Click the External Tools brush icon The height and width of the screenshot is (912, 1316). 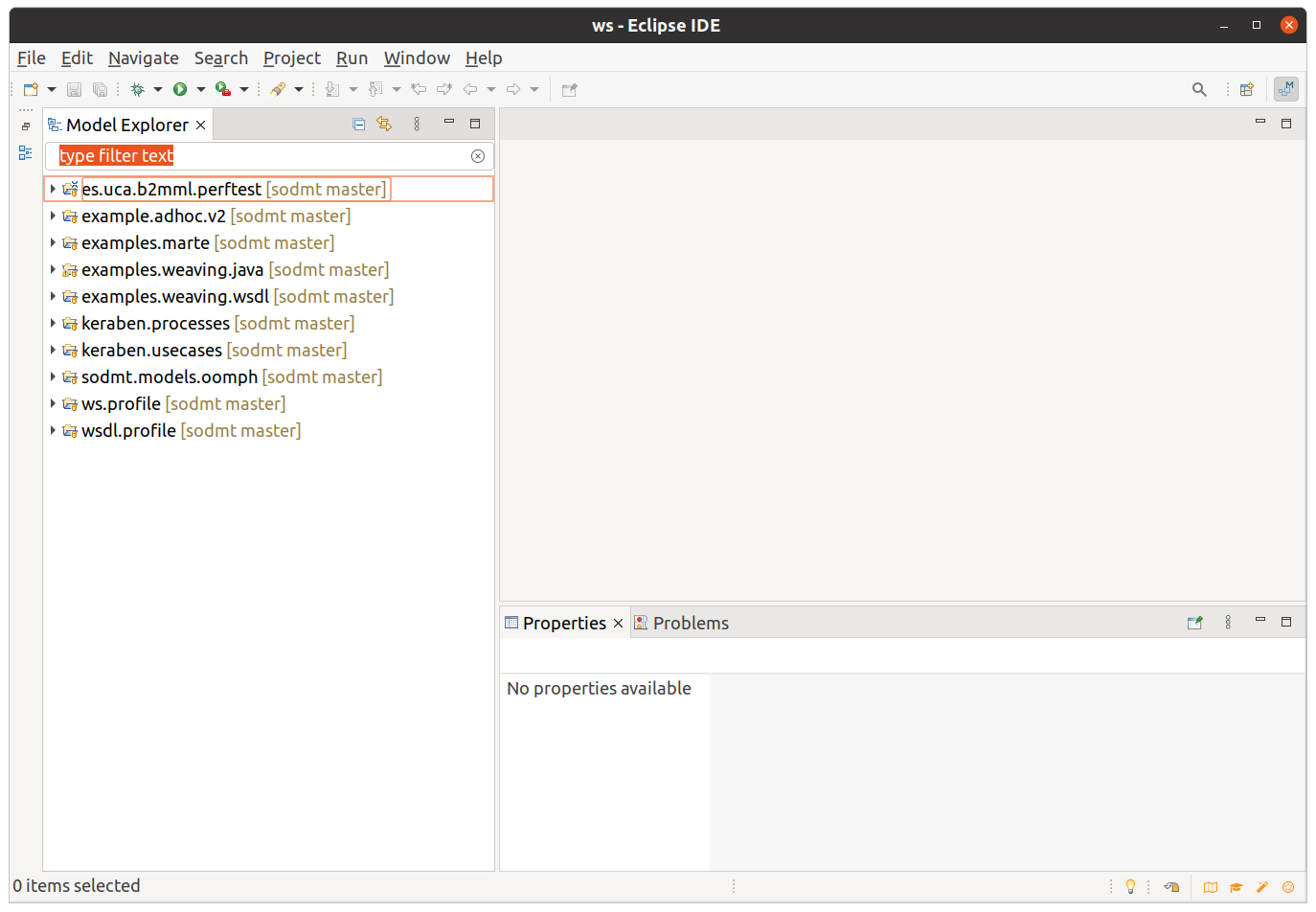point(278,89)
